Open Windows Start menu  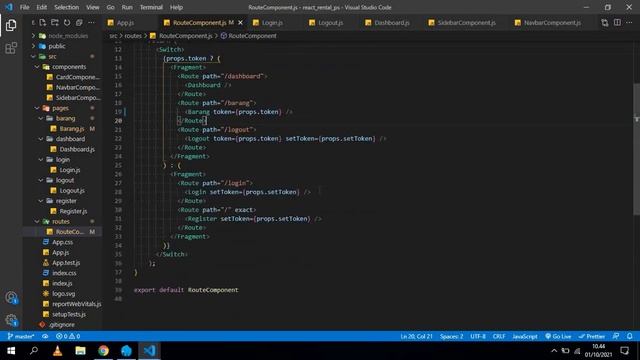11,351
